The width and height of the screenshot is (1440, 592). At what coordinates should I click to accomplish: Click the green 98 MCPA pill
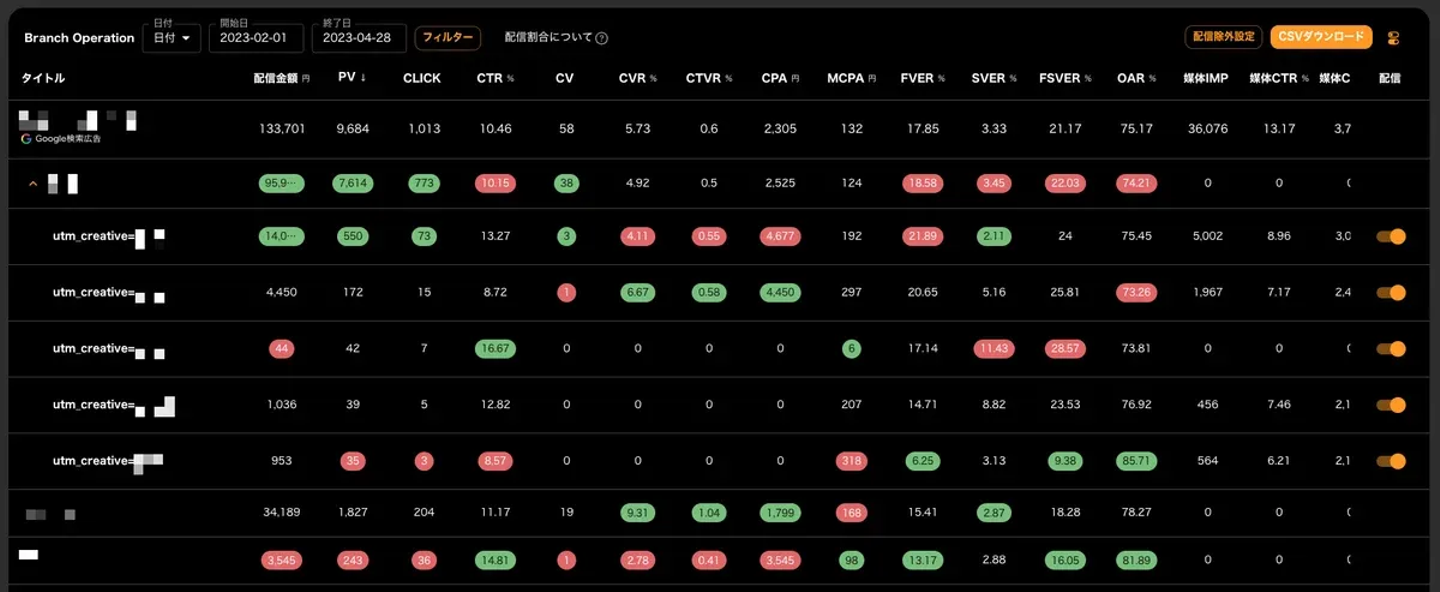(852, 560)
